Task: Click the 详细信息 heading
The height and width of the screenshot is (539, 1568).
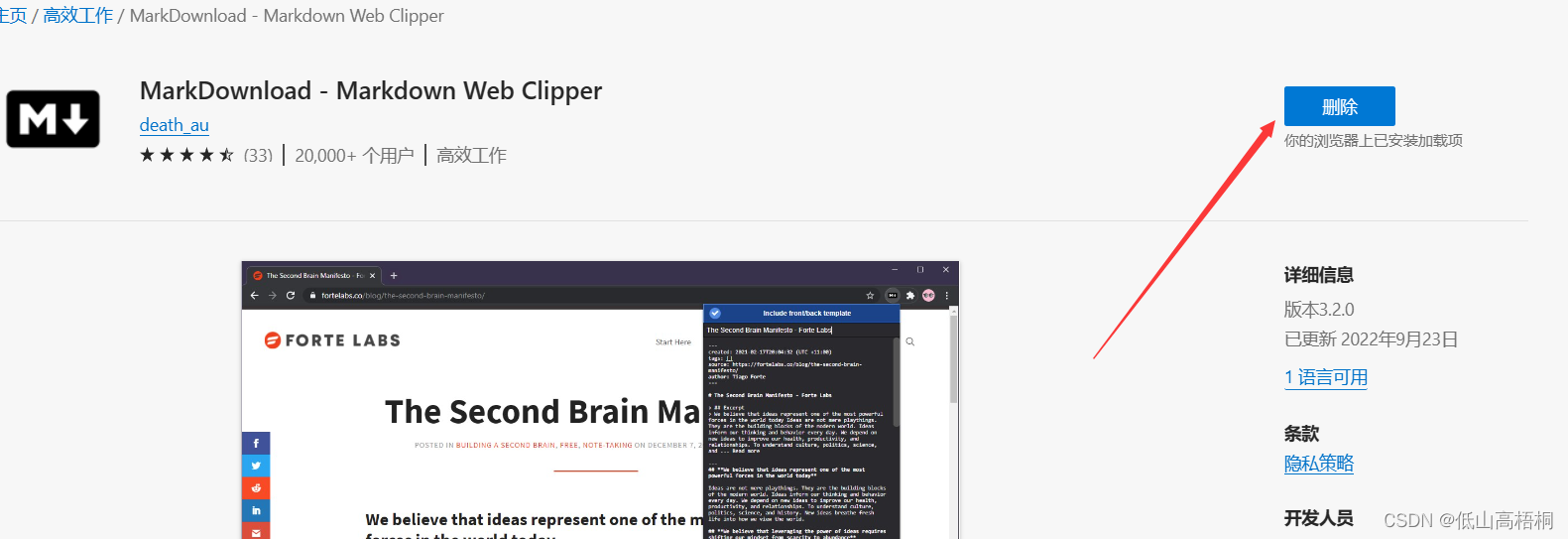Action: click(x=1319, y=275)
